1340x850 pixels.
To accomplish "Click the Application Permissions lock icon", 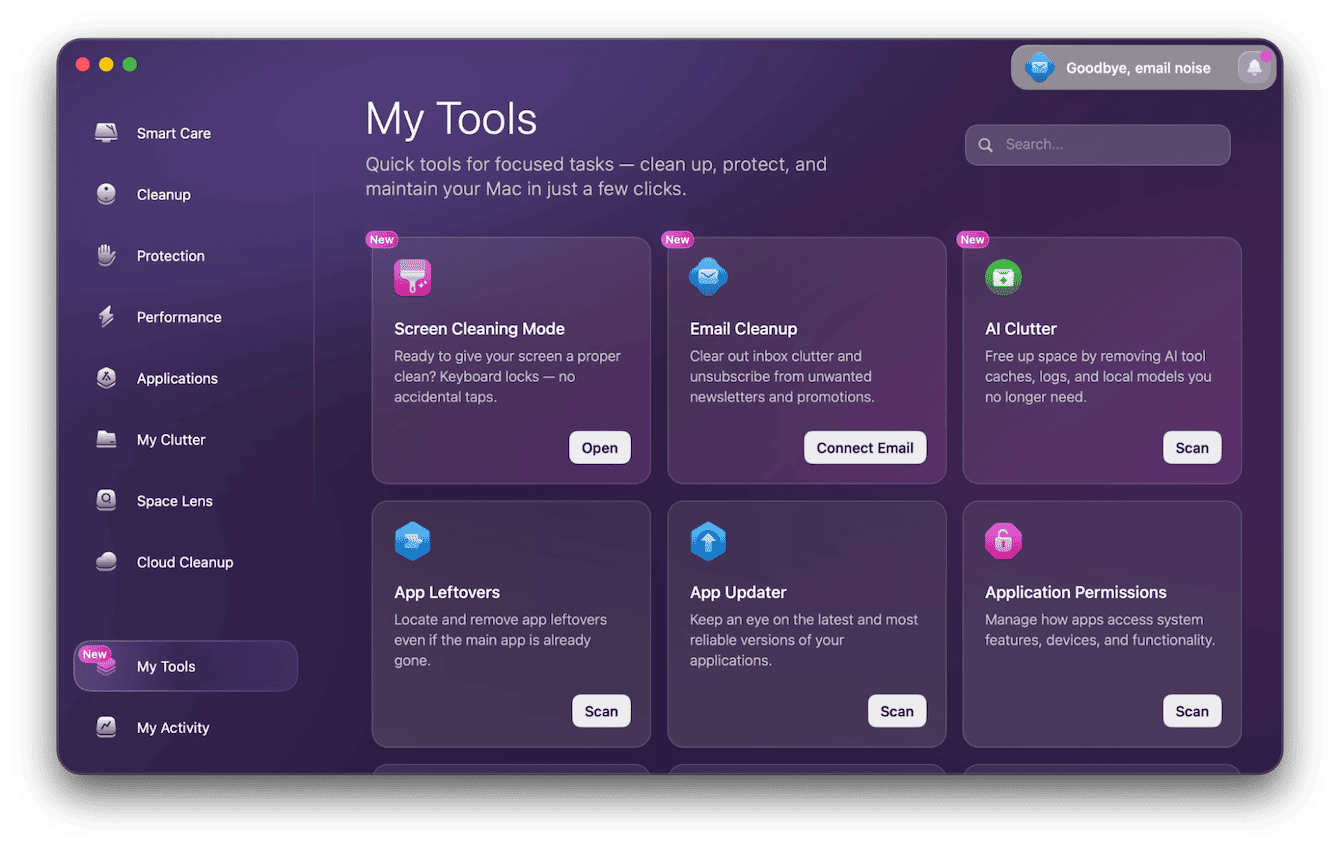I will click(1003, 541).
